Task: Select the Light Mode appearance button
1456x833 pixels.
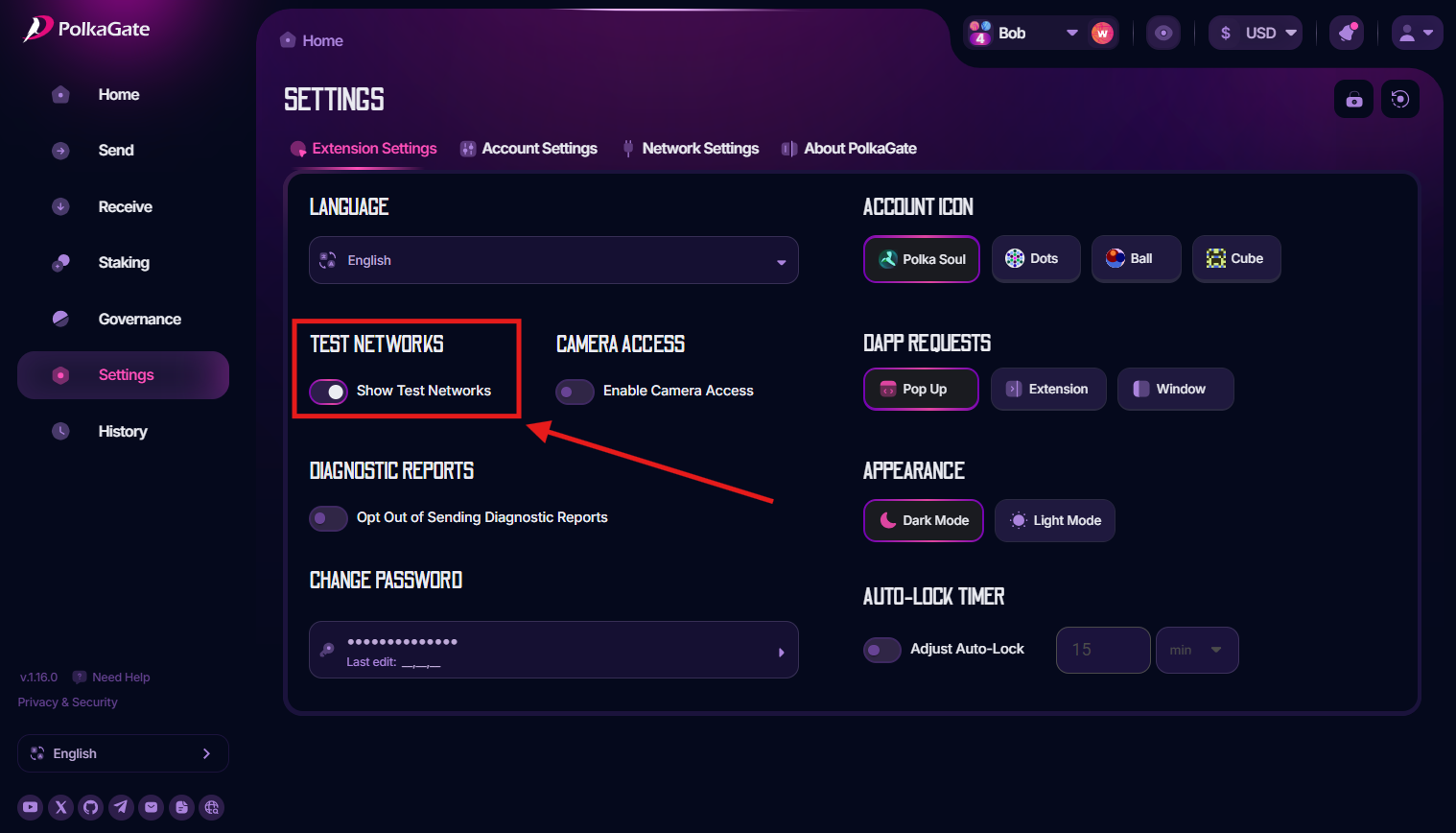Action: coord(1054,521)
